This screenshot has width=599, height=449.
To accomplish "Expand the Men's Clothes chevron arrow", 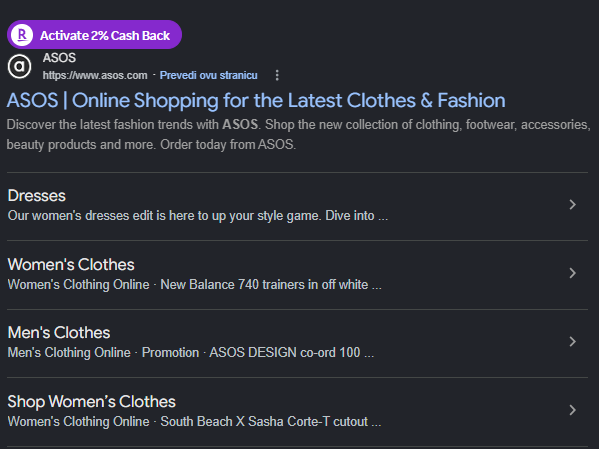I will [x=572, y=341].
